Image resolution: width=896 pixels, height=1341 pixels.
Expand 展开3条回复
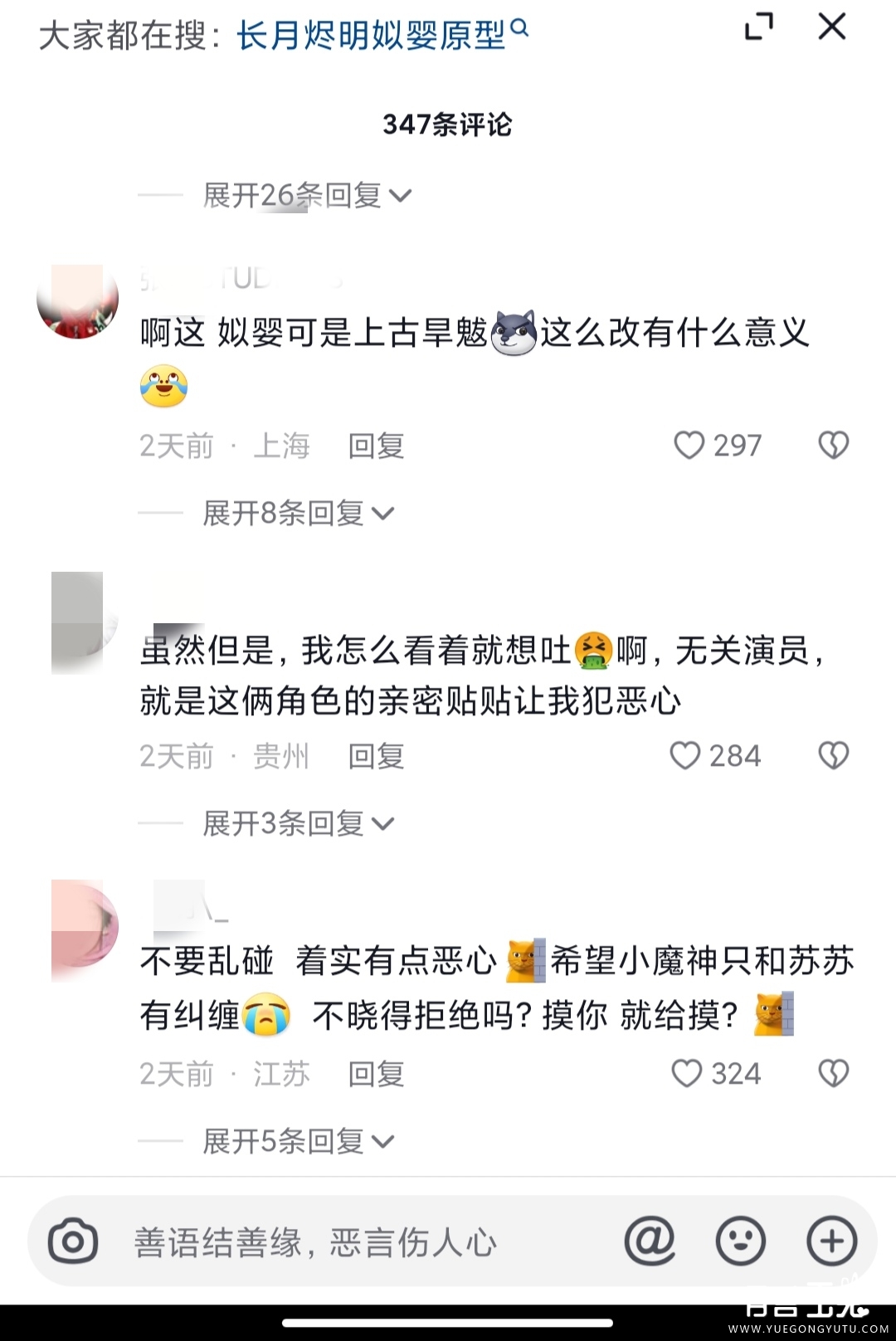click(x=299, y=824)
